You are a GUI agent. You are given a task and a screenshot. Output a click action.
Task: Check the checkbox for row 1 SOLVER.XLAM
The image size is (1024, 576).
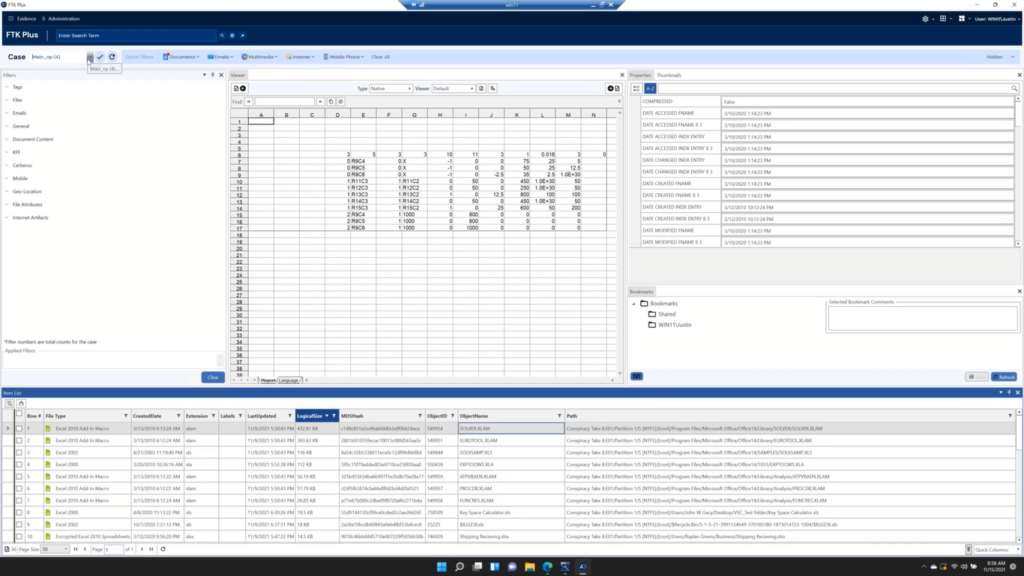click(18, 428)
